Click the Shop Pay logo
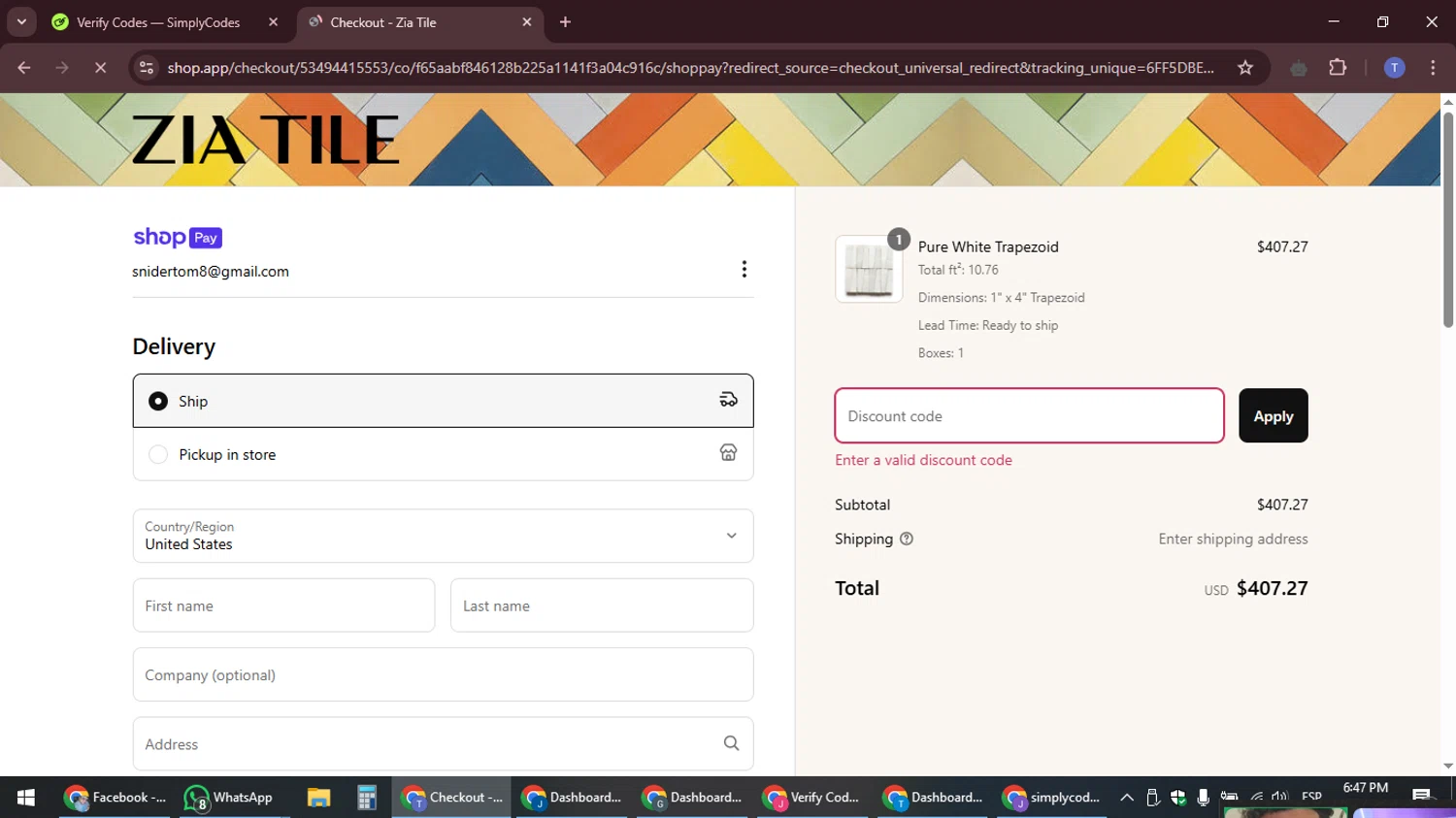The height and width of the screenshot is (818, 1456). [178, 238]
